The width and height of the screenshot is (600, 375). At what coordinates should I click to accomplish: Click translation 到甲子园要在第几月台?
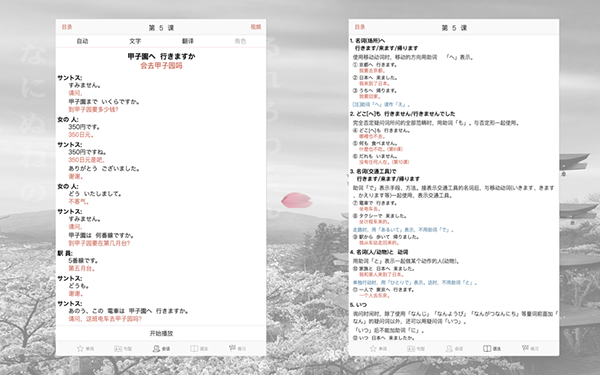pyautogui.click(x=99, y=243)
